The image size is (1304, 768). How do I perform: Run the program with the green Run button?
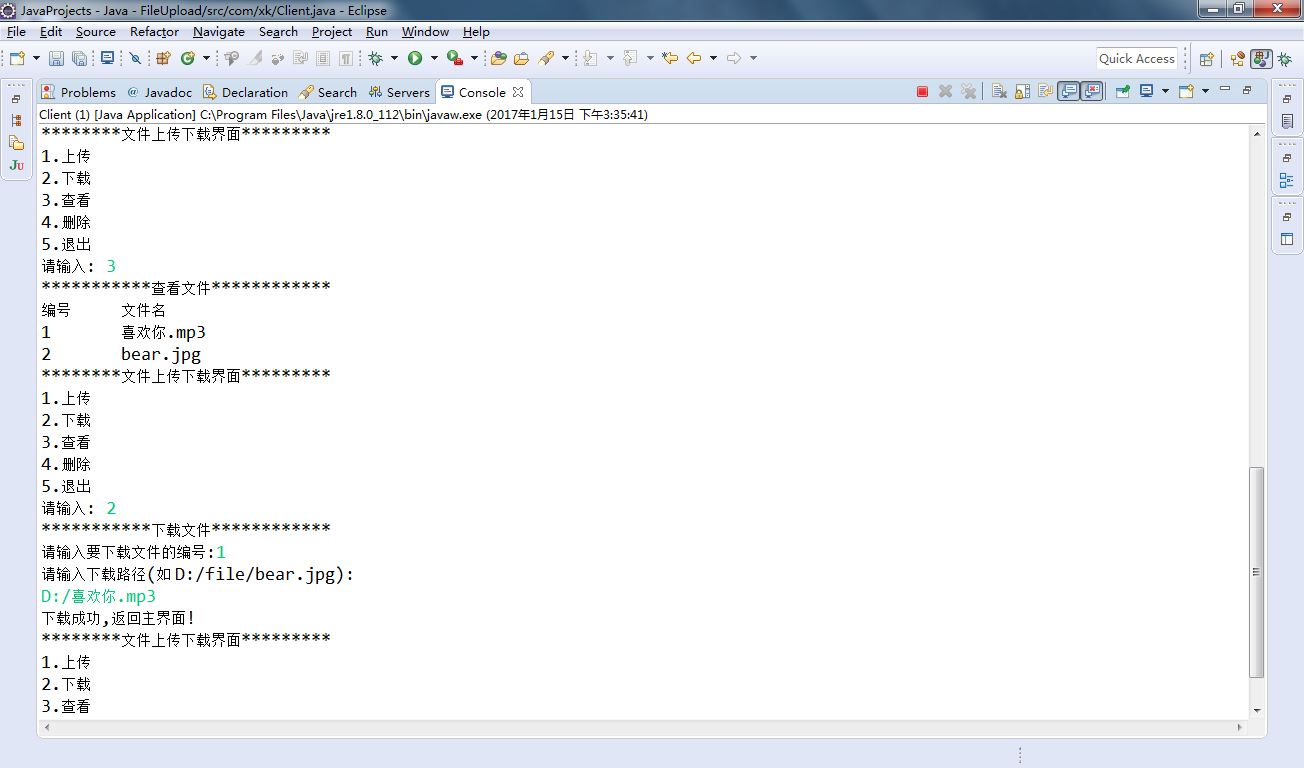click(x=415, y=59)
